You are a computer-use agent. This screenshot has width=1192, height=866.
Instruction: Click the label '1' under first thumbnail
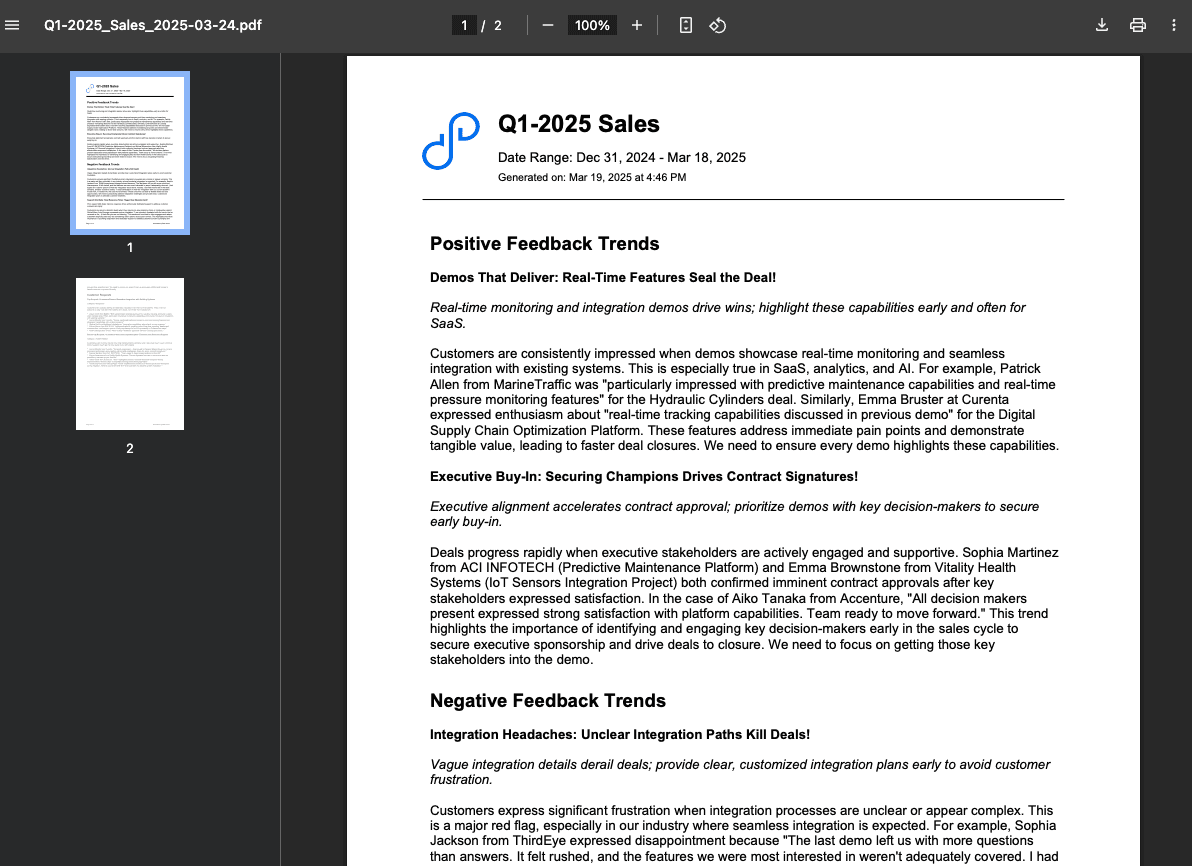click(x=130, y=247)
